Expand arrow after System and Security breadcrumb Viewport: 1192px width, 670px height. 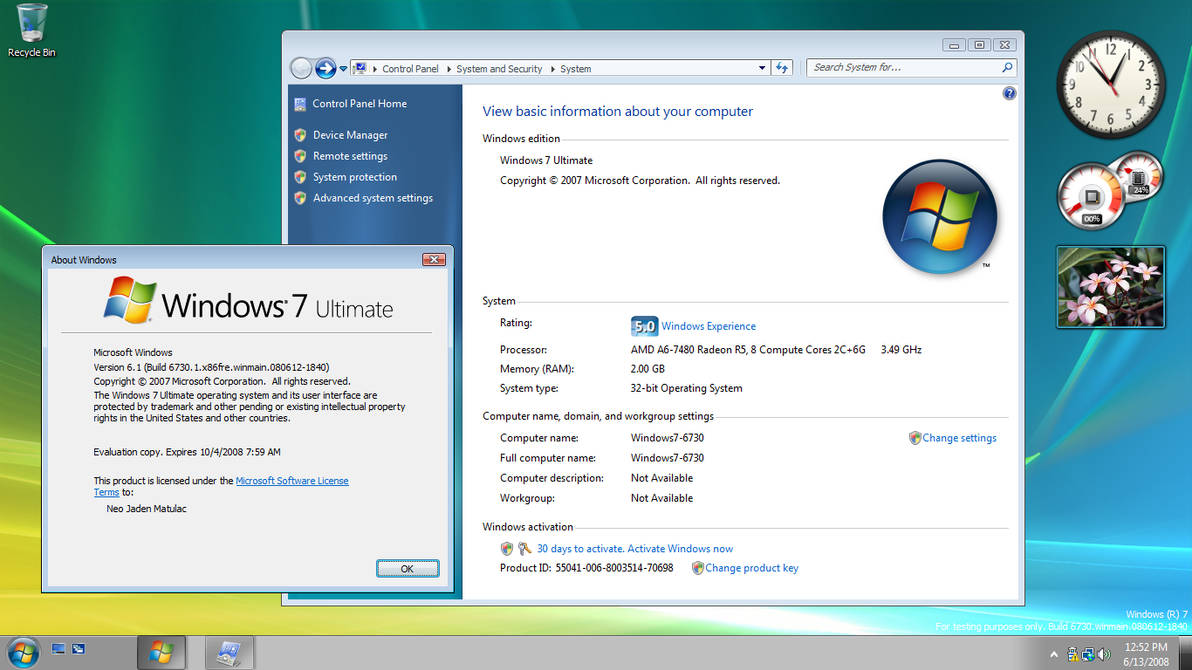[x=552, y=68]
